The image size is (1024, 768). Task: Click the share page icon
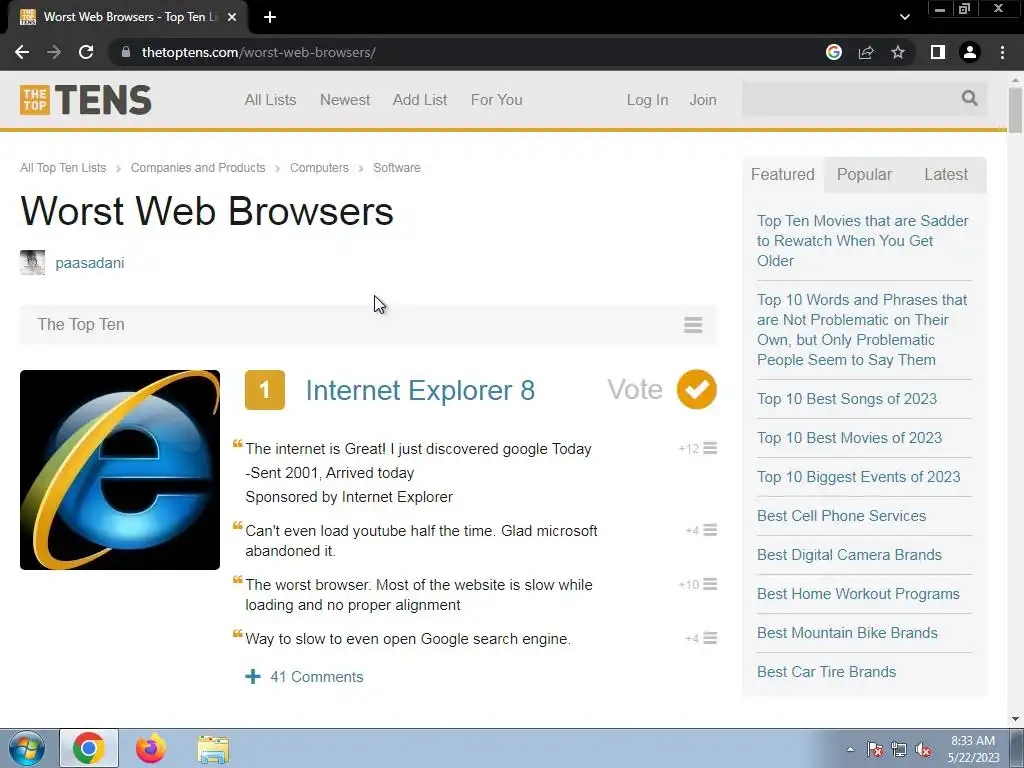(x=866, y=52)
